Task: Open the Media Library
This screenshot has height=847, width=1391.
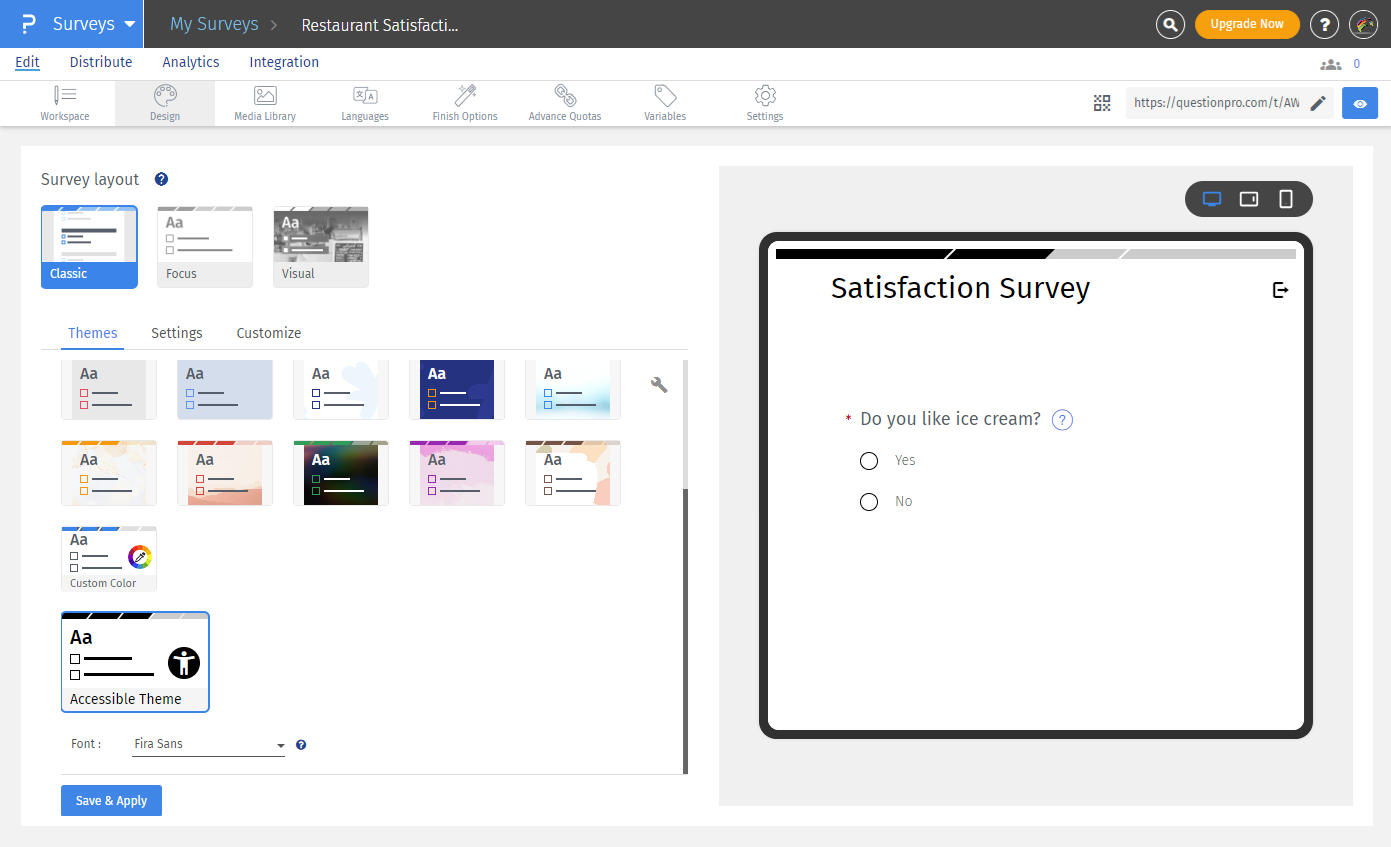Action: tap(264, 103)
